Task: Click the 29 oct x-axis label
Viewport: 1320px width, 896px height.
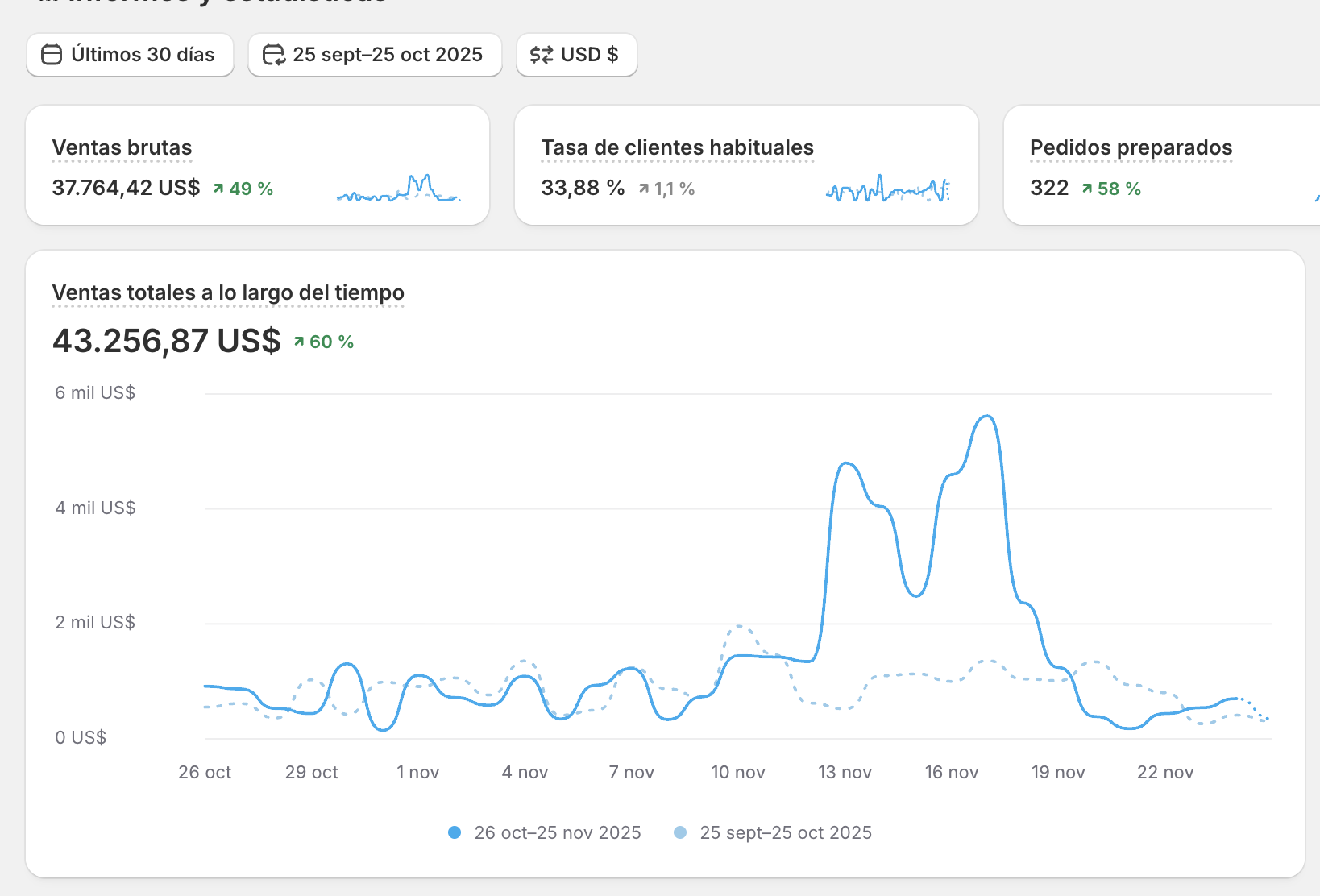Action: pyautogui.click(x=311, y=772)
